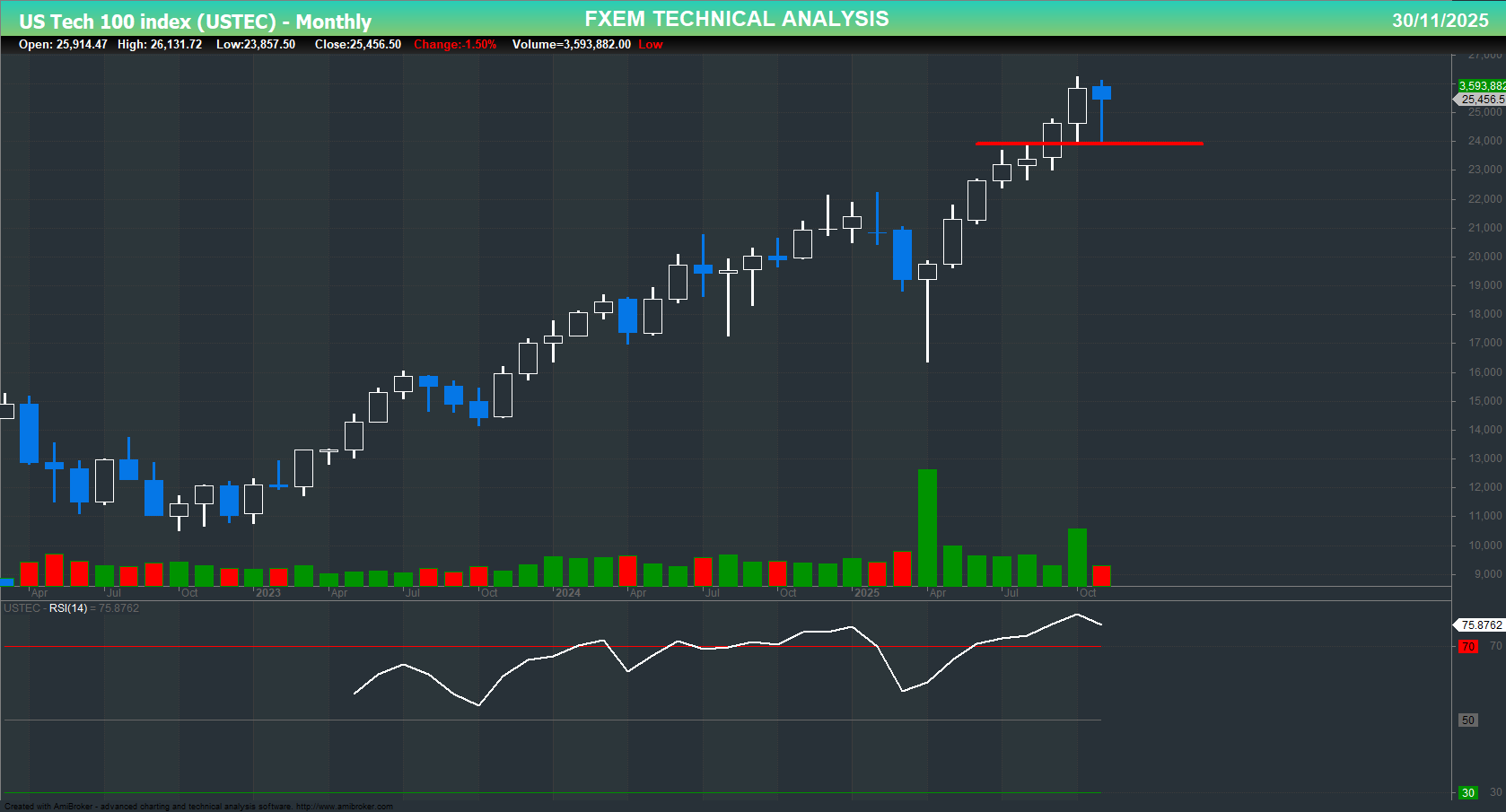Click the red 'Change:-1.50%' indicator

453,44
